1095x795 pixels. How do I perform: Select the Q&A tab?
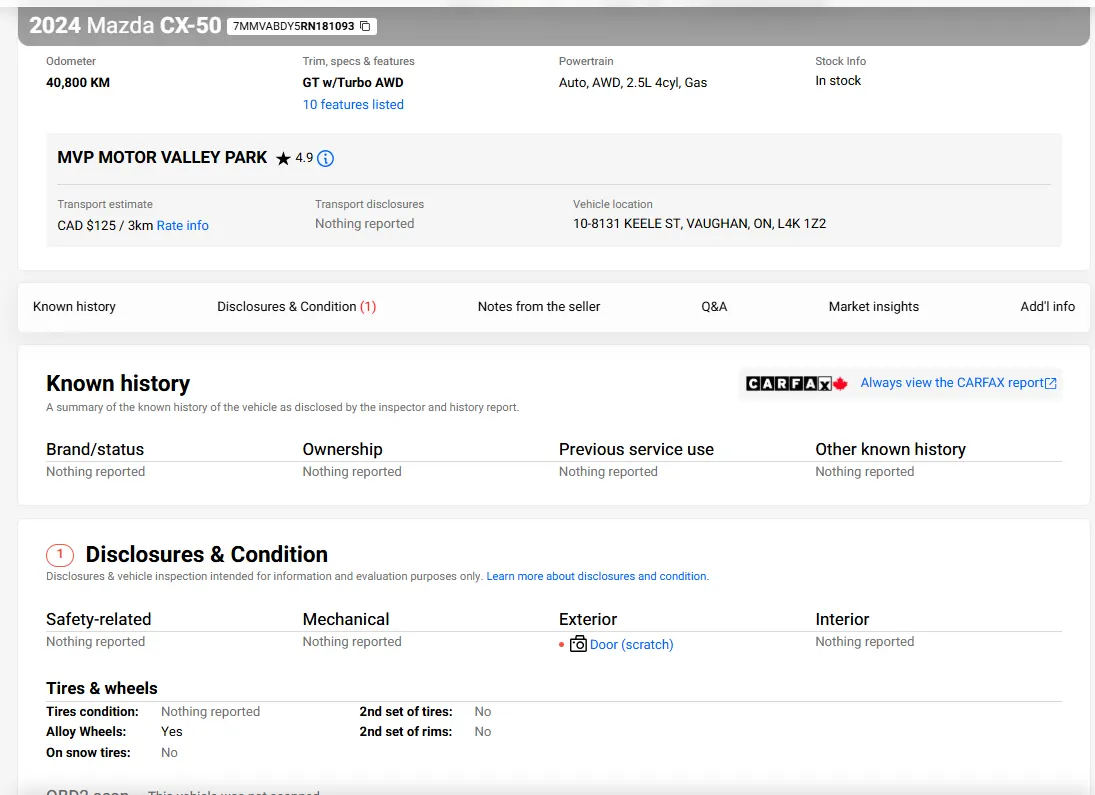(714, 307)
